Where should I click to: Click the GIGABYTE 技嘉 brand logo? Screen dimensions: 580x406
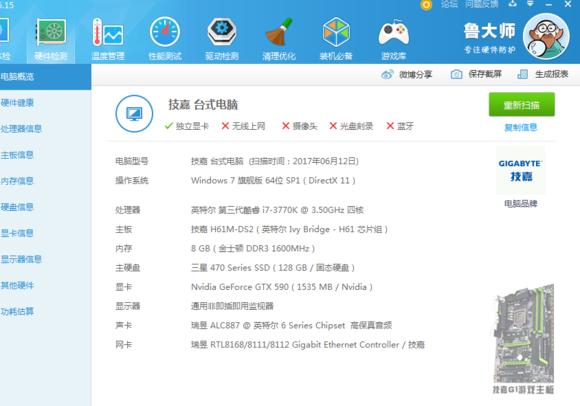(x=520, y=170)
